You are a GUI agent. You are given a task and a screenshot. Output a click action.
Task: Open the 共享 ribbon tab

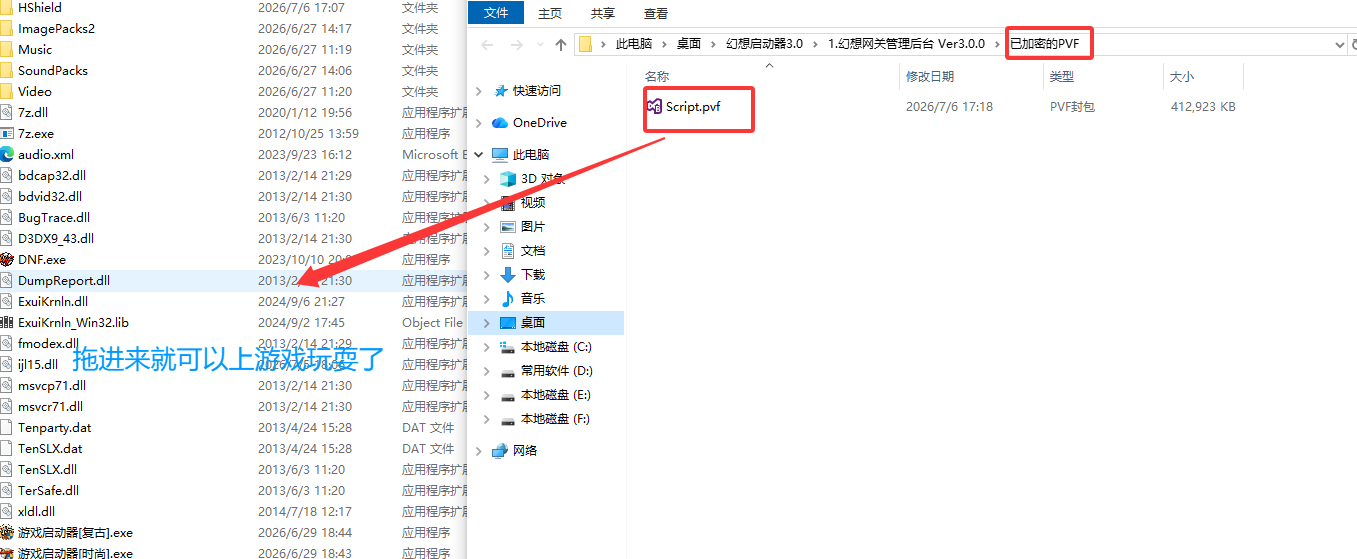coord(603,14)
